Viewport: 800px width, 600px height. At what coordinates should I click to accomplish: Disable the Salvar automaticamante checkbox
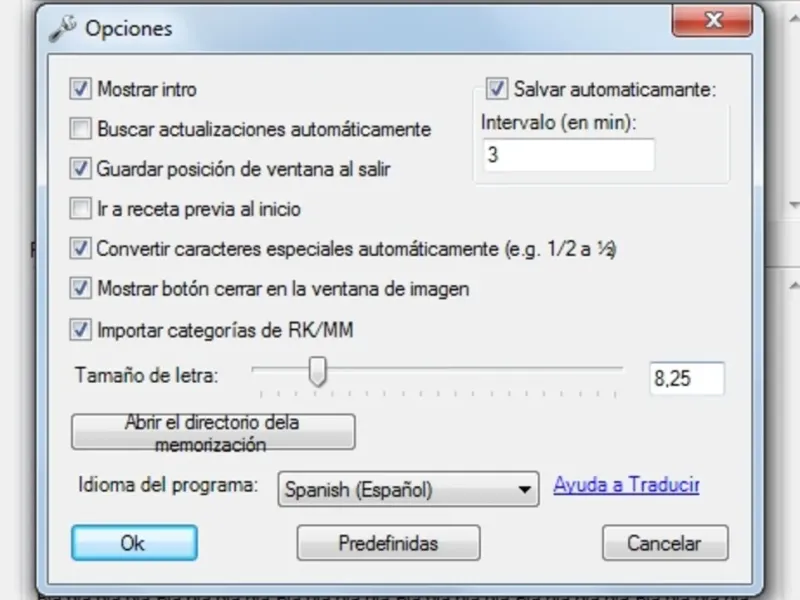click(497, 89)
